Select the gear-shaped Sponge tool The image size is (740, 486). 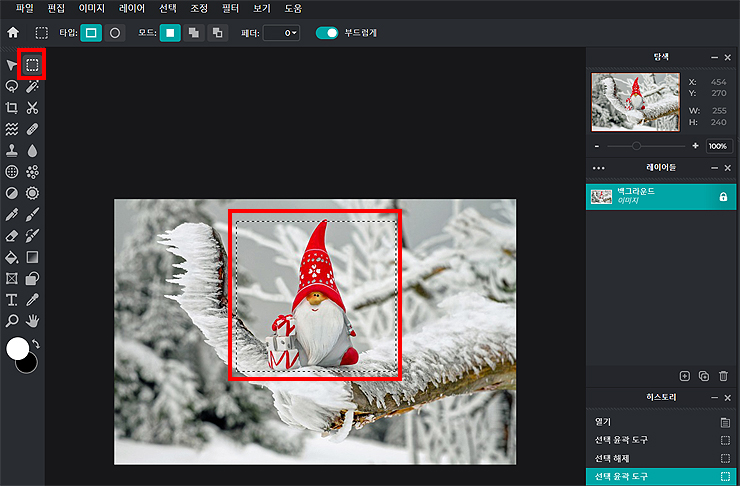click(x=32, y=193)
